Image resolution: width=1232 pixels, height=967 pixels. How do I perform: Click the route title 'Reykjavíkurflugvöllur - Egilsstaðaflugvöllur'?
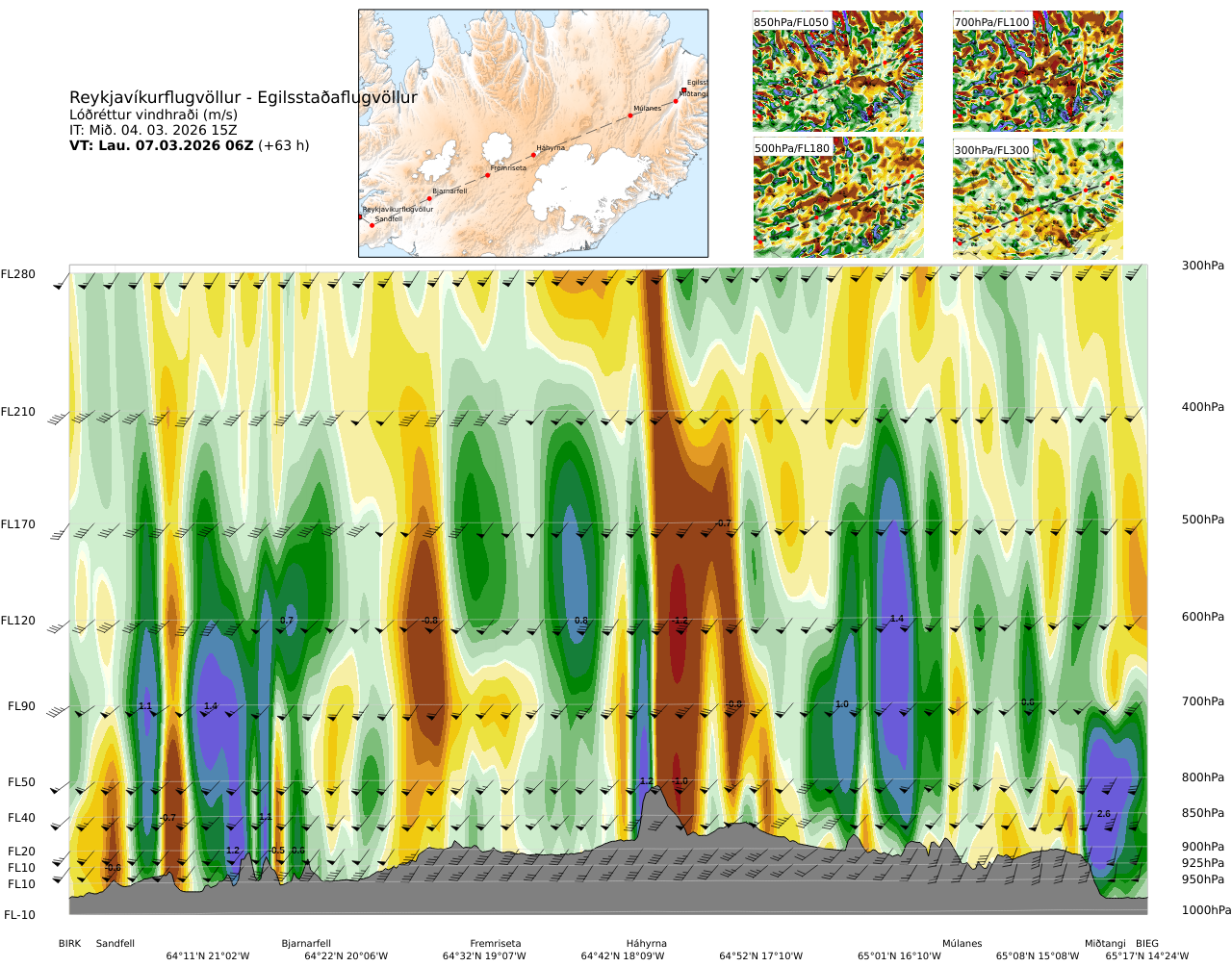[244, 97]
